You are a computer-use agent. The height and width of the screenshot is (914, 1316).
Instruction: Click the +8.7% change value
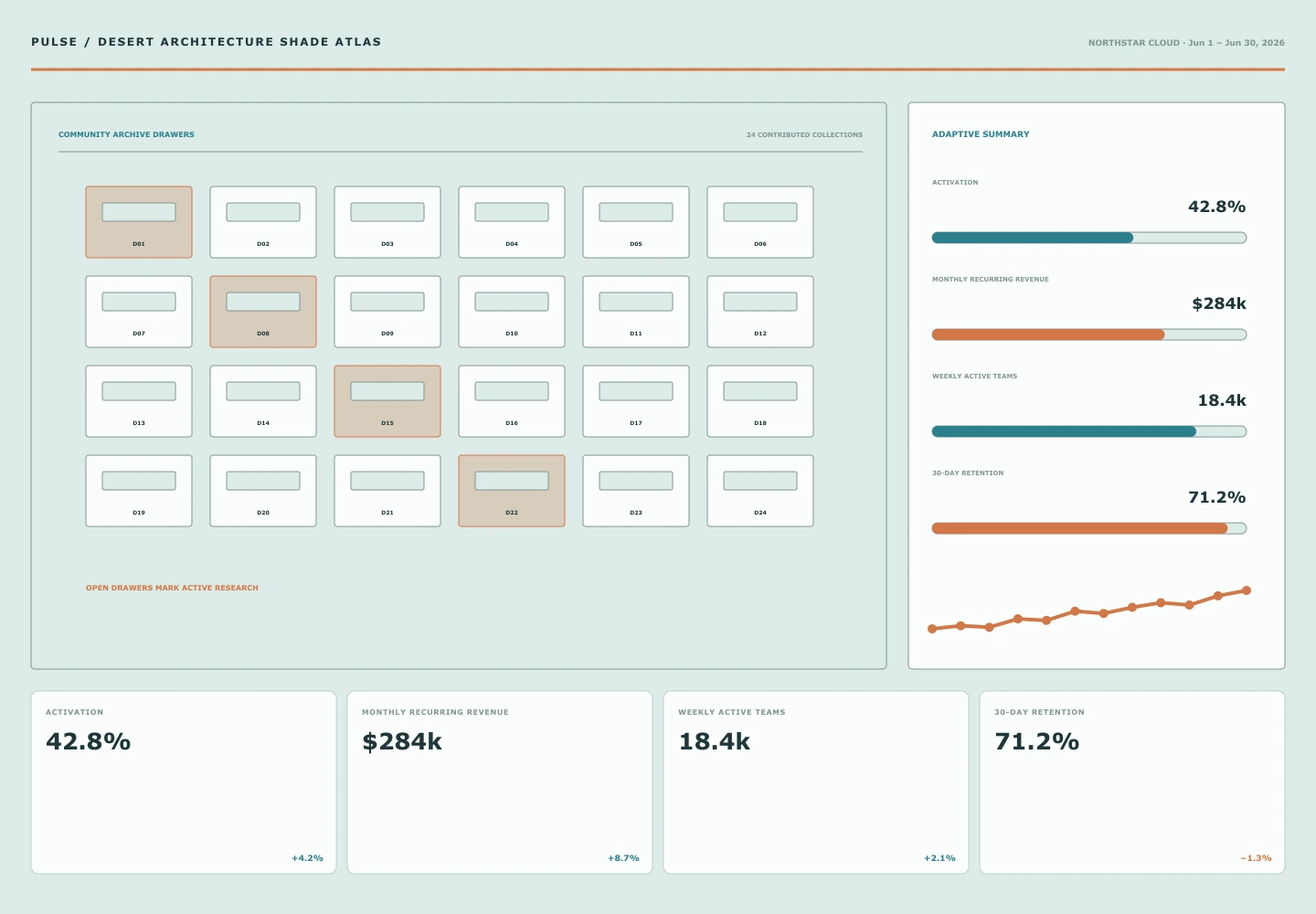coord(623,858)
